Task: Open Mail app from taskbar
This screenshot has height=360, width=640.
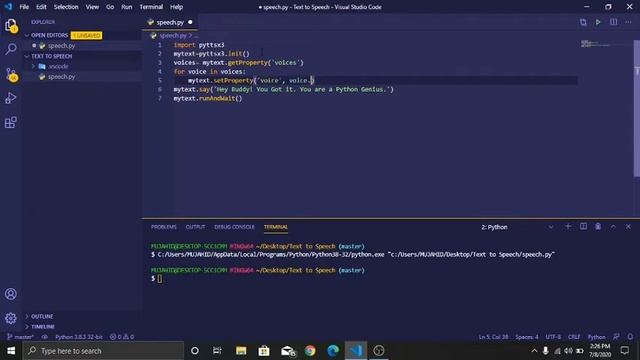Action: tap(287, 351)
